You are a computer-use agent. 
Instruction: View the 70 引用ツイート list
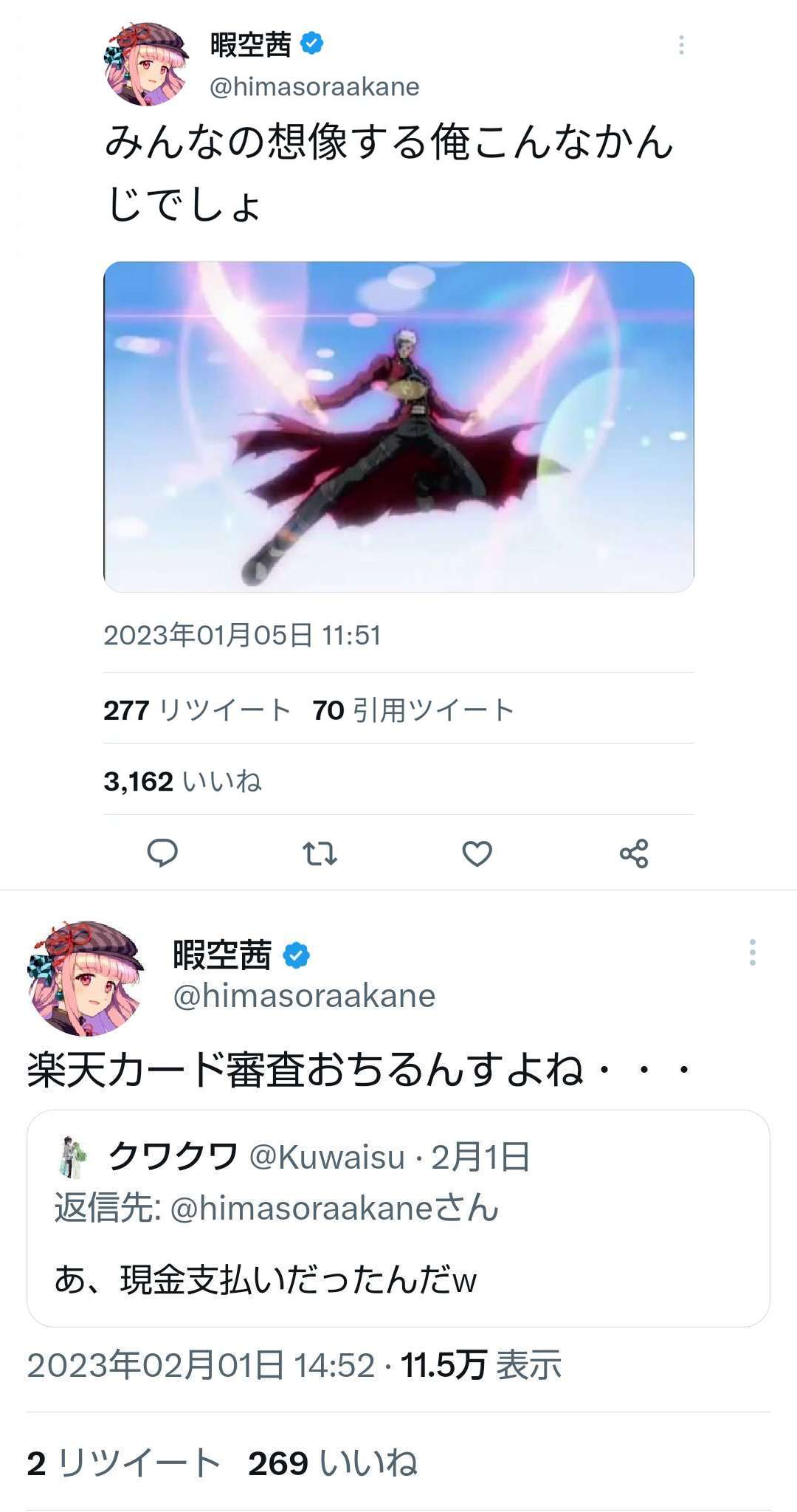point(413,710)
